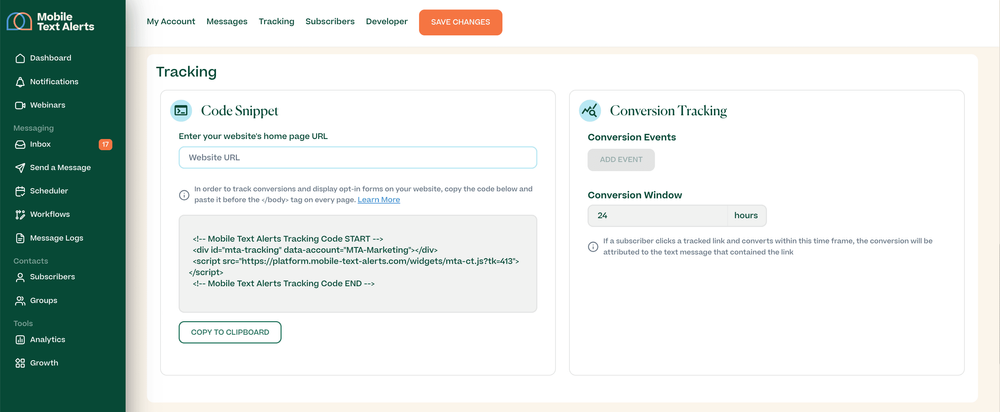1000x412 pixels.
Task: Click the Send a Message paper-plane icon
Action: (x=20, y=168)
